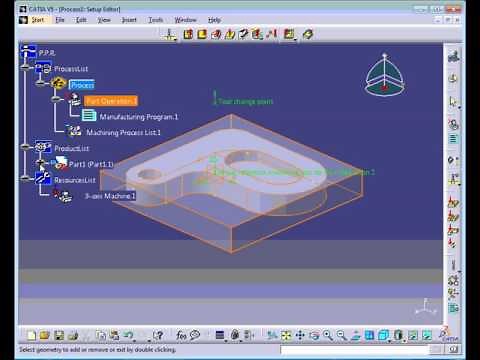Click the black curve following icon
Screen dimensions: 480x360
point(243,34)
